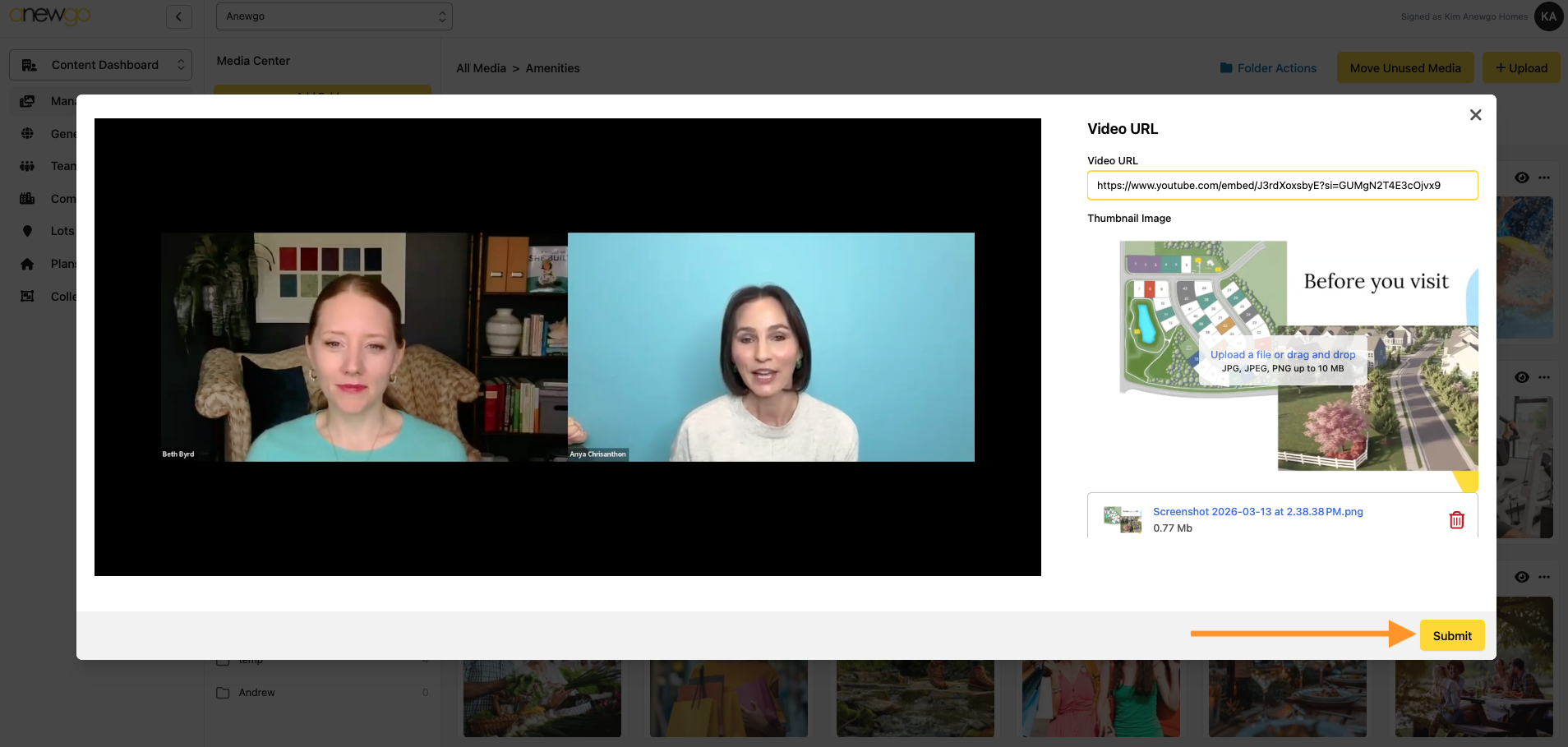Toggle visibility eye on bottom media card
1568x747 pixels.
point(1521,577)
